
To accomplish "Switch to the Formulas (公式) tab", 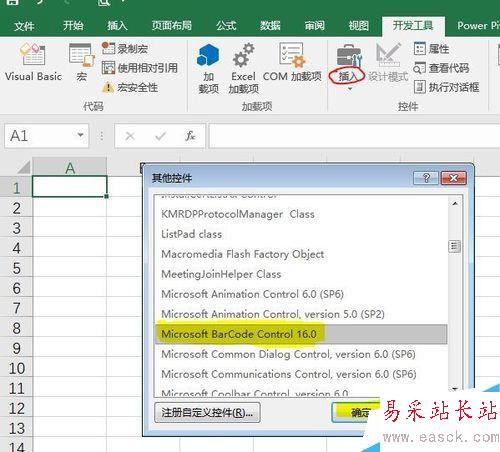I will coord(226,26).
